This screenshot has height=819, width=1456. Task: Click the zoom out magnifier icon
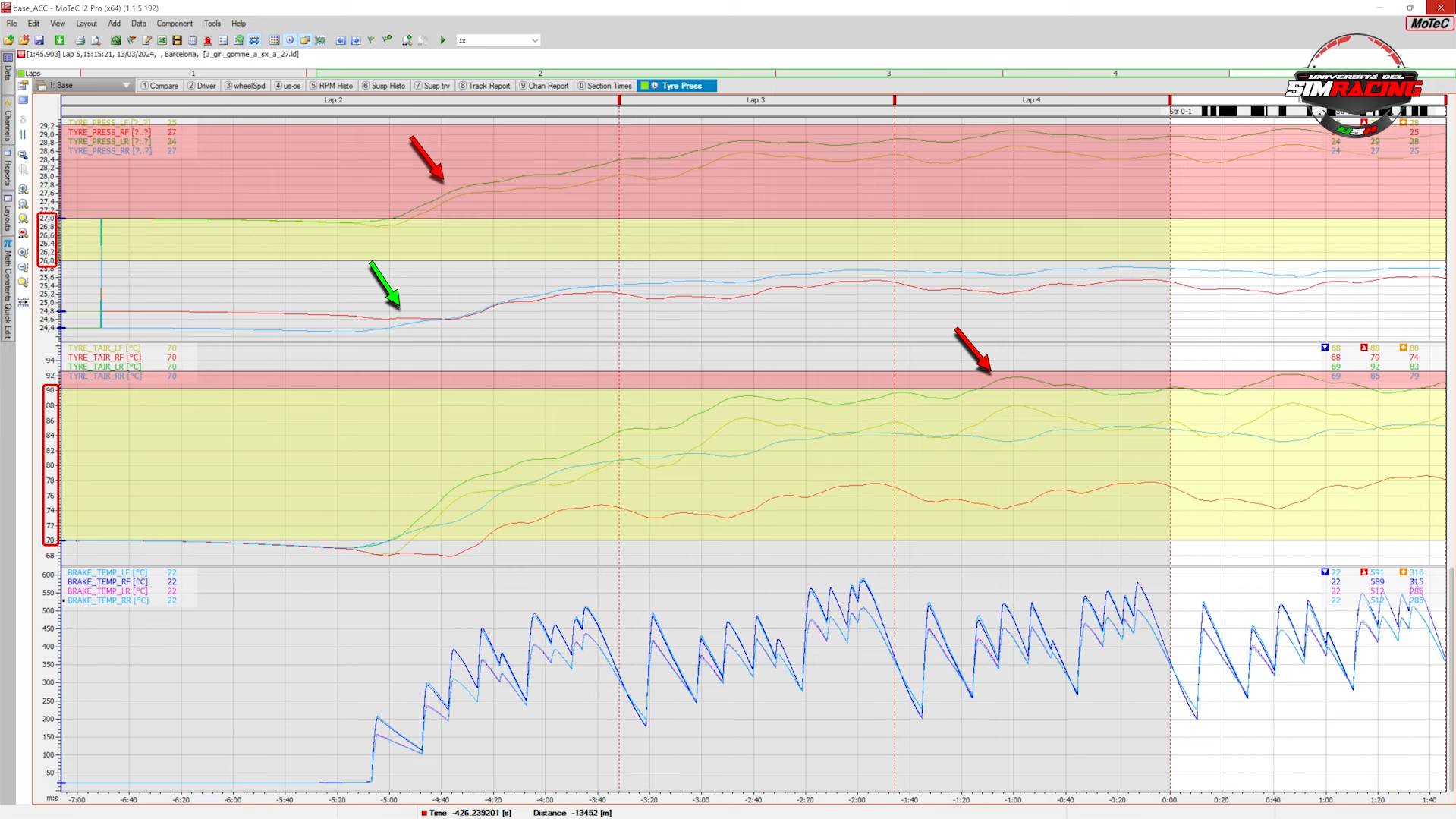point(23,203)
